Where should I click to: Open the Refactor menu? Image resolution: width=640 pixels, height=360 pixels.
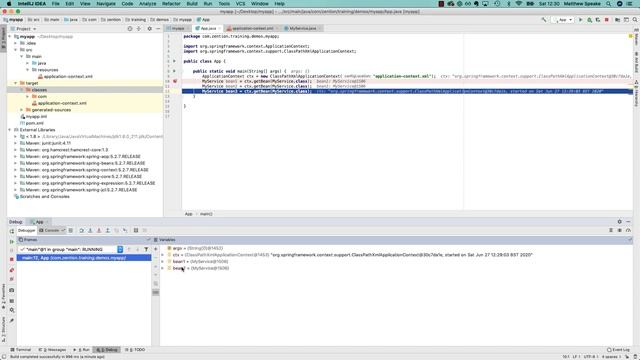(x=171, y=4)
